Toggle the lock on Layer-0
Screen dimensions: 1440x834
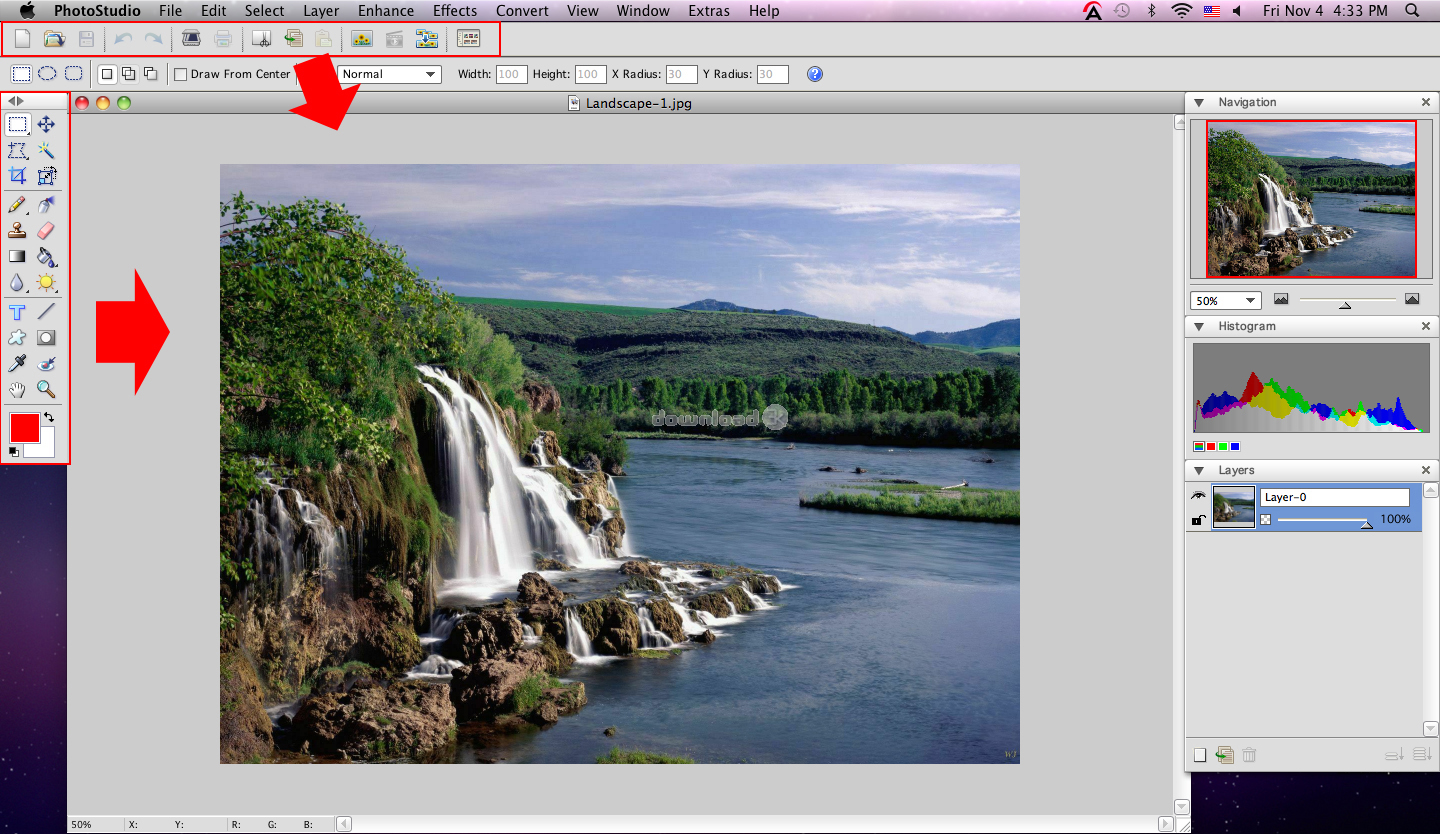(x=1198, y=520)
